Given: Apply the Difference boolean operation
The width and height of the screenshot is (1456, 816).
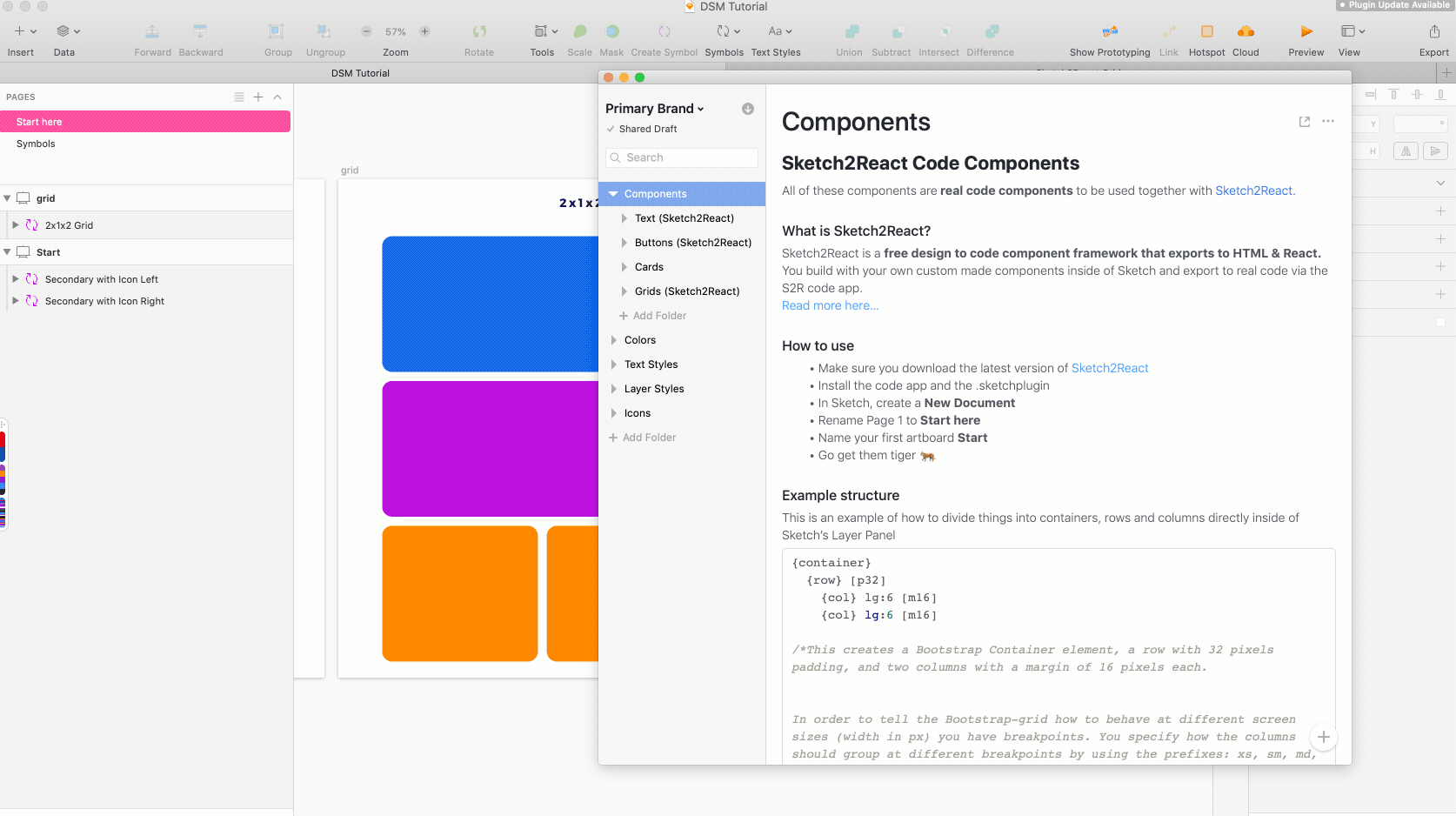Looking at the screenshot, I should tap(993, 31).
